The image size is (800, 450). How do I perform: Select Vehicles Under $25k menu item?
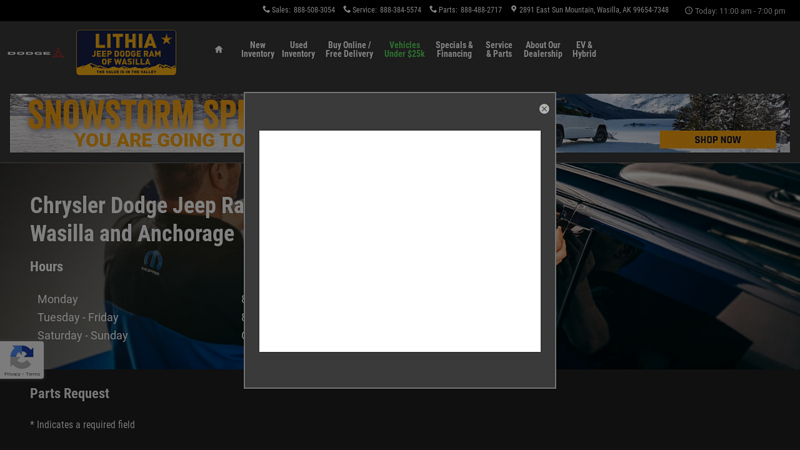tap(404, 49)
